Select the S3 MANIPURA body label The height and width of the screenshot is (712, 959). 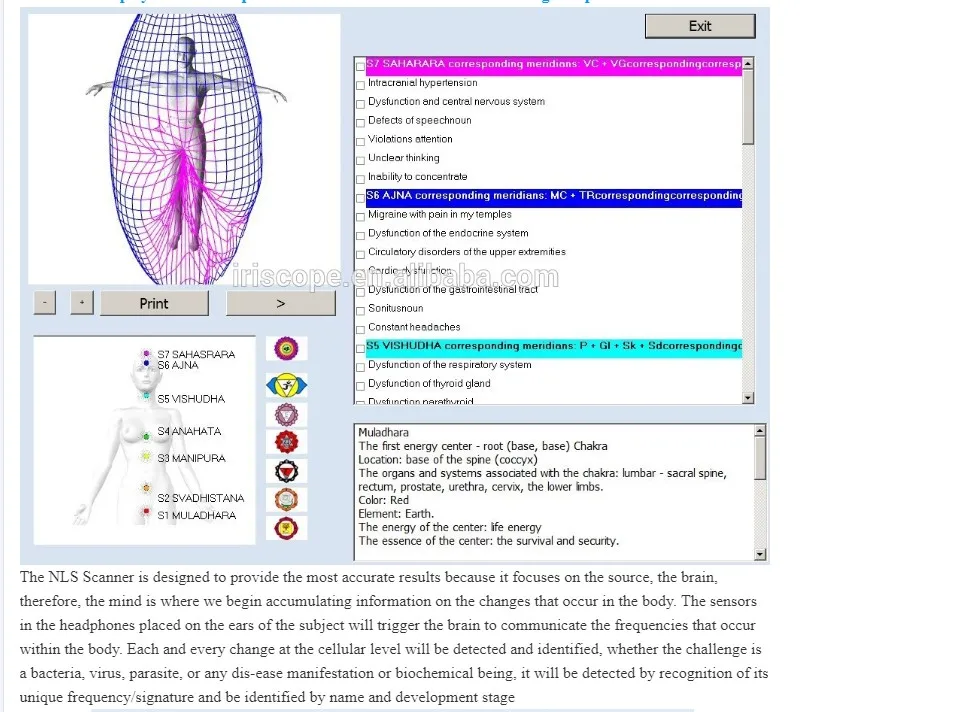(x=191, y=458)
